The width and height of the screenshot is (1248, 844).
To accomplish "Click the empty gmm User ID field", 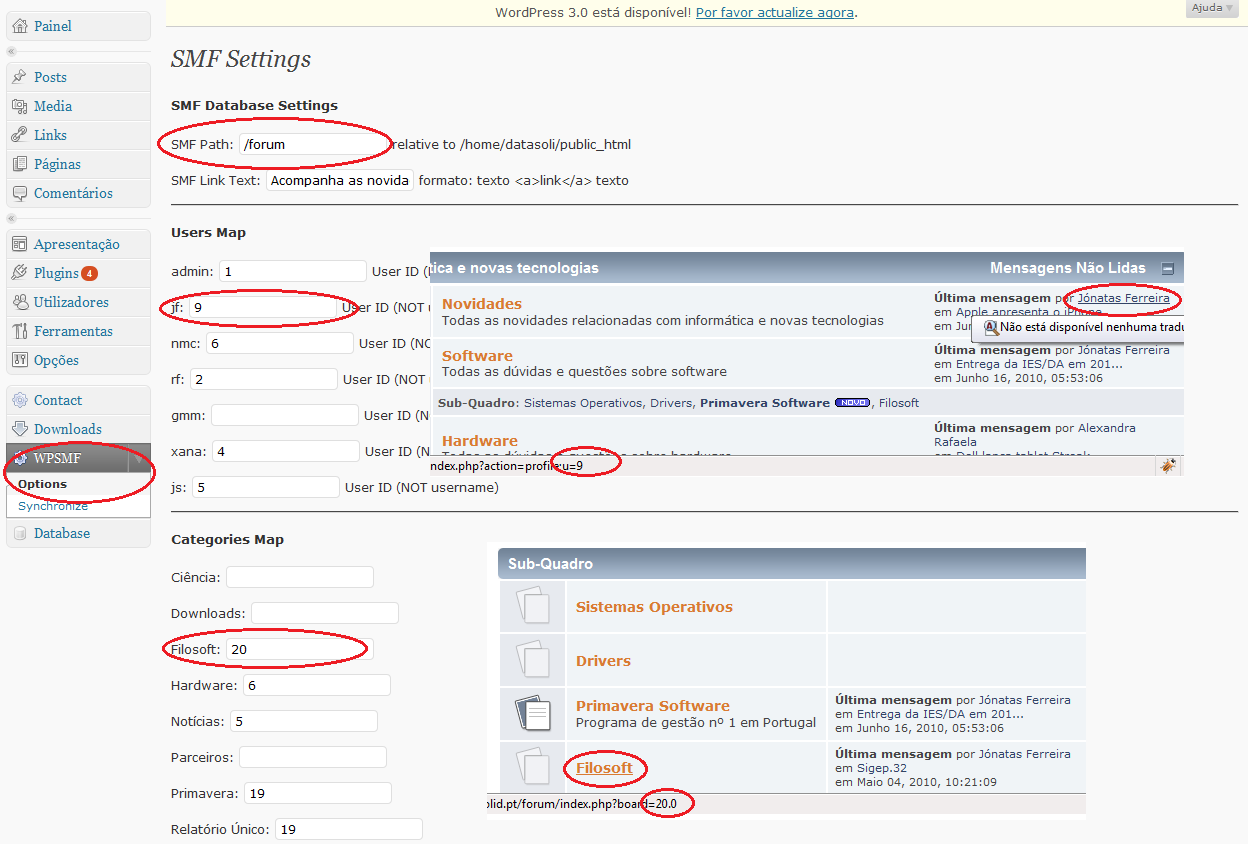I will (285, 415).
